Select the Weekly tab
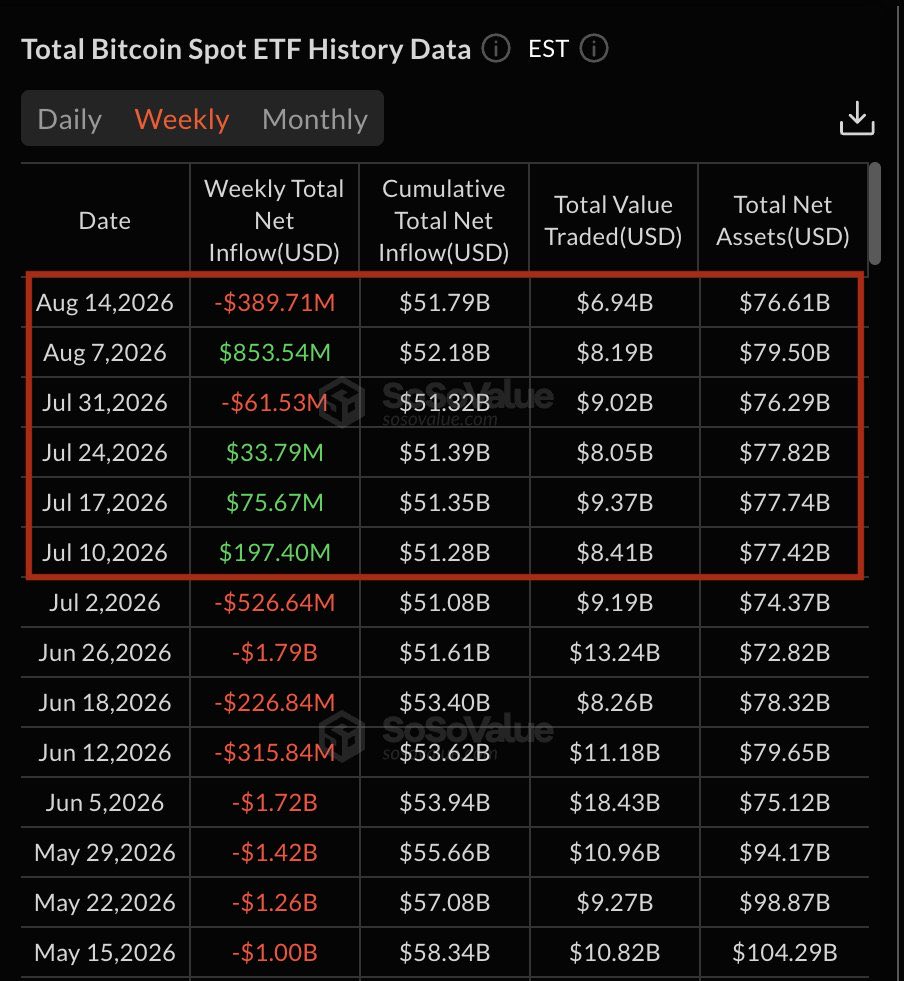Viewport: 904px width, 981px height. 182,119
